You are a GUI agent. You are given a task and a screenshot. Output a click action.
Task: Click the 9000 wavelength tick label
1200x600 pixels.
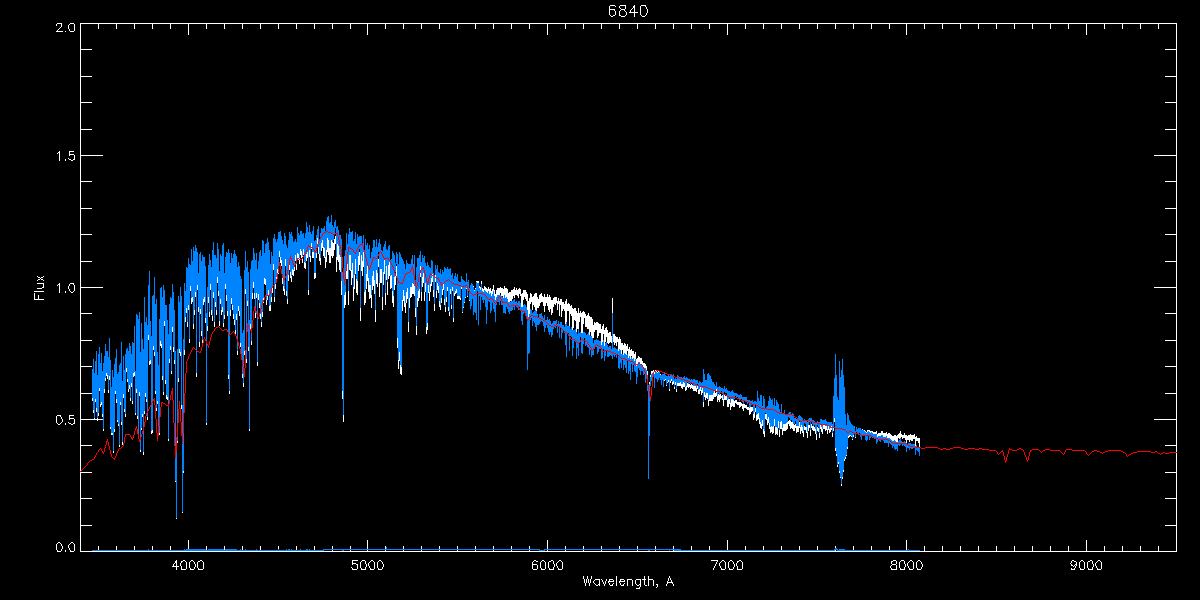point(1086,565)
